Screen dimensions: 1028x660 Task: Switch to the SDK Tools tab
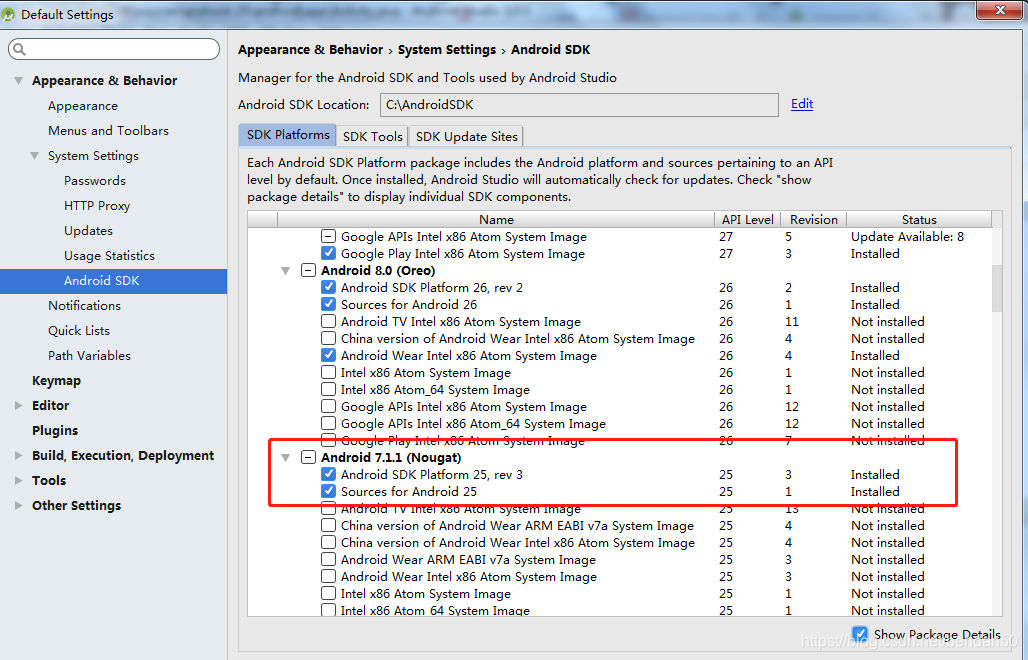pyautogui.click(x=372, y=136)
